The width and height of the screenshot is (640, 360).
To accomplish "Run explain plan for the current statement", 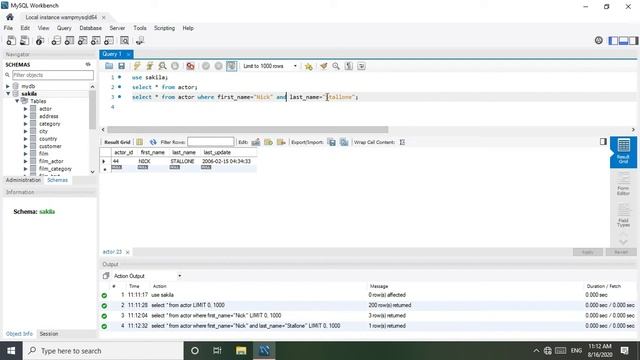I will pyautogui.click(x=162, y=66).
